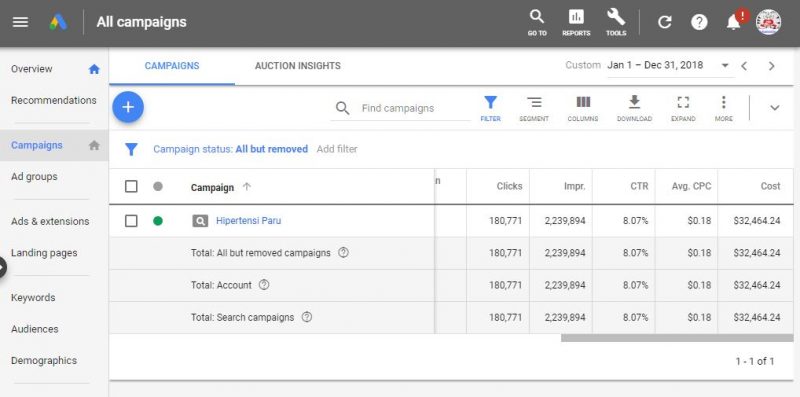800x397 pixels.
Task: Collapse the toolbar with the chevron
Action: [x=774, y=108]
